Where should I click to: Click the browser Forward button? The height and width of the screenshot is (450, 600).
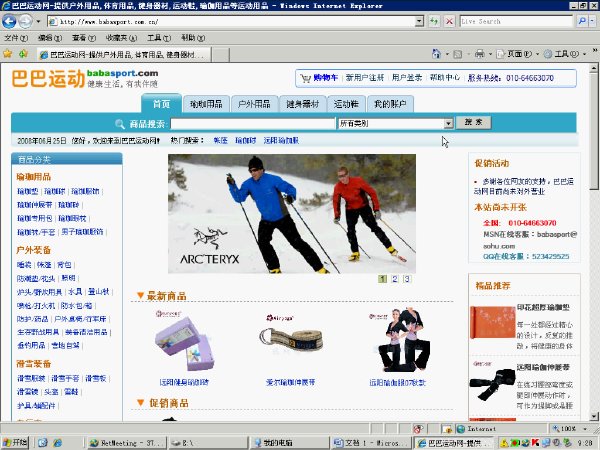pos(25,21)
